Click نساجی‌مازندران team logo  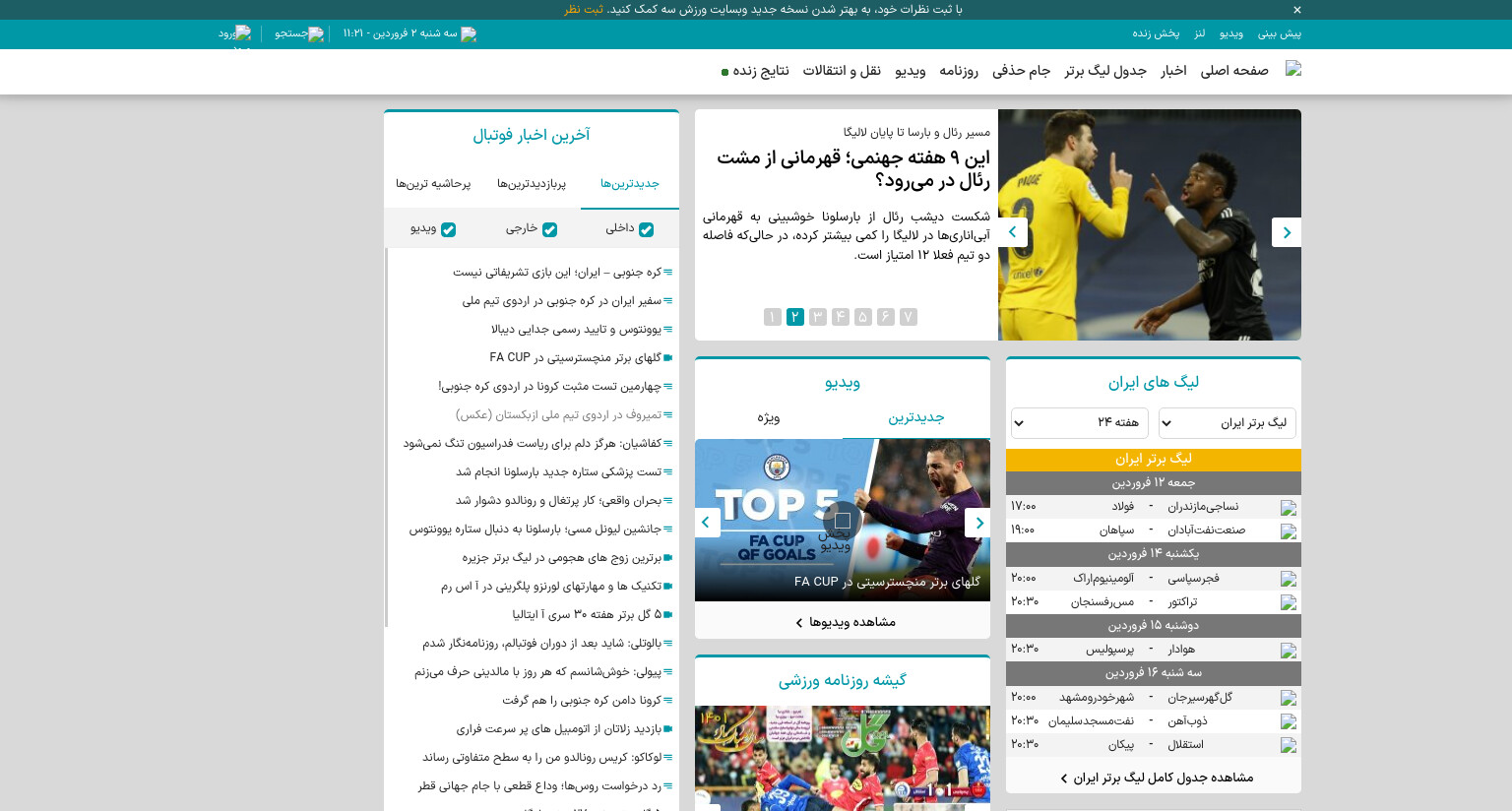click(1289, 508)
